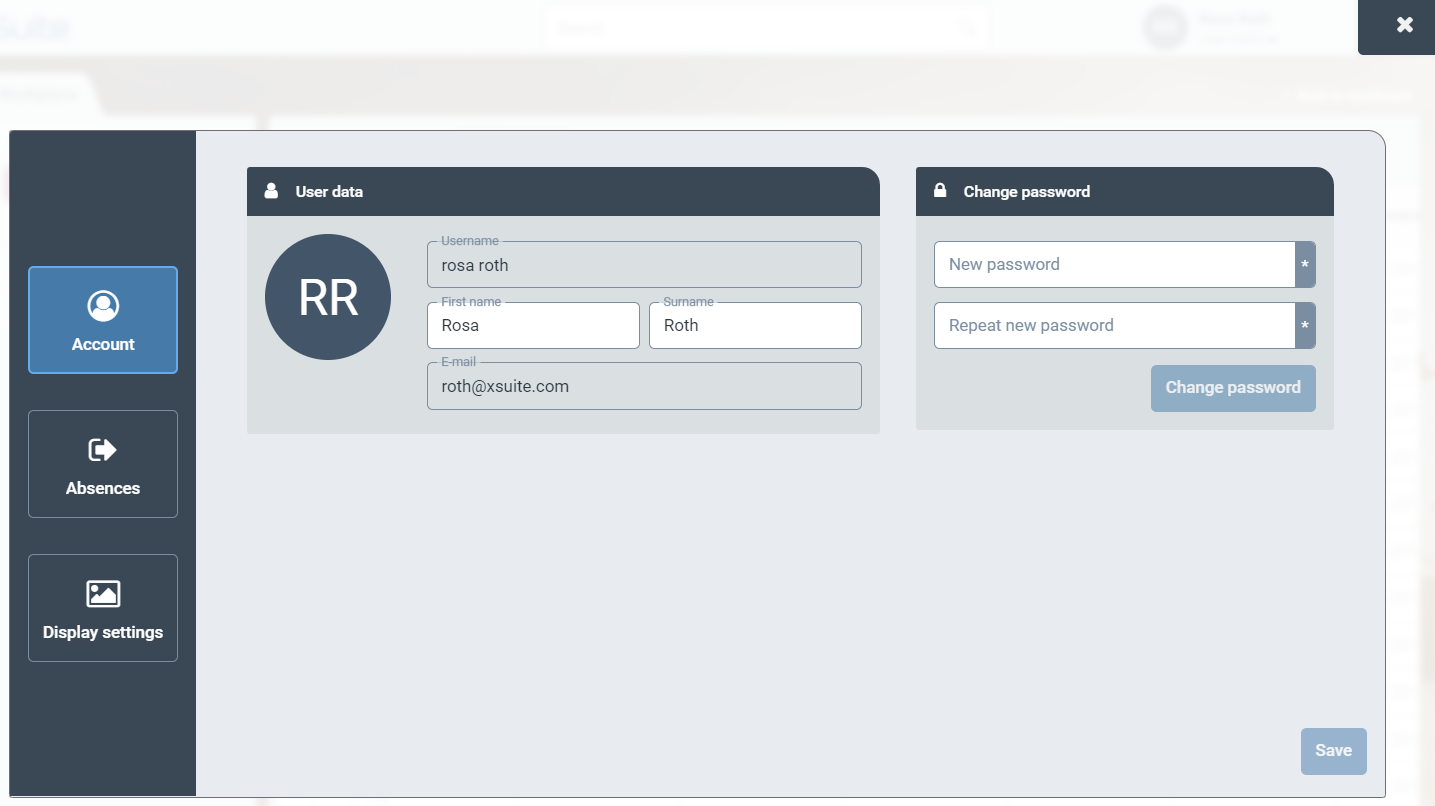Viewport: 1435px width, 806px height.
Task: Click the RR profile avatar circle
Action: pyautogui.click(x=328, y=298)
